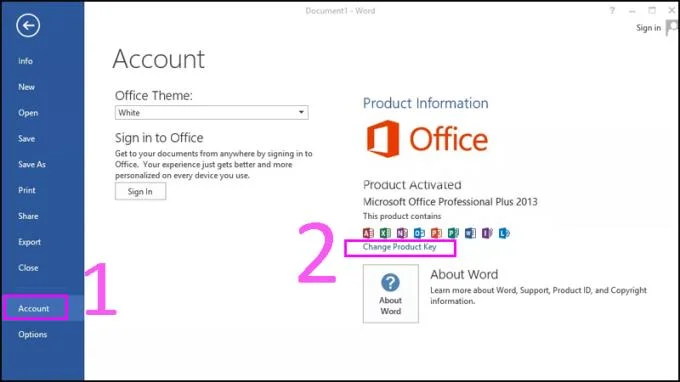This screenshot has height=382, width=680.
Task: Click the 'Microsoft Office Professional Plus 2013' text
Action: [x=450, y=202]
